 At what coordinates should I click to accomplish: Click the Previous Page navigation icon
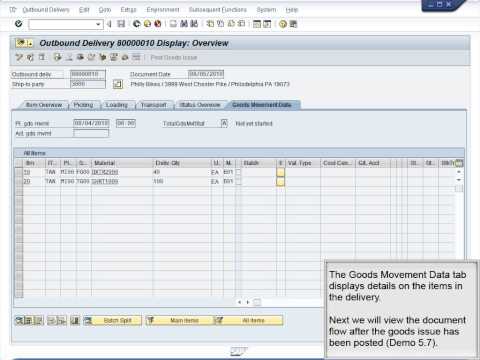pos(221,24)
